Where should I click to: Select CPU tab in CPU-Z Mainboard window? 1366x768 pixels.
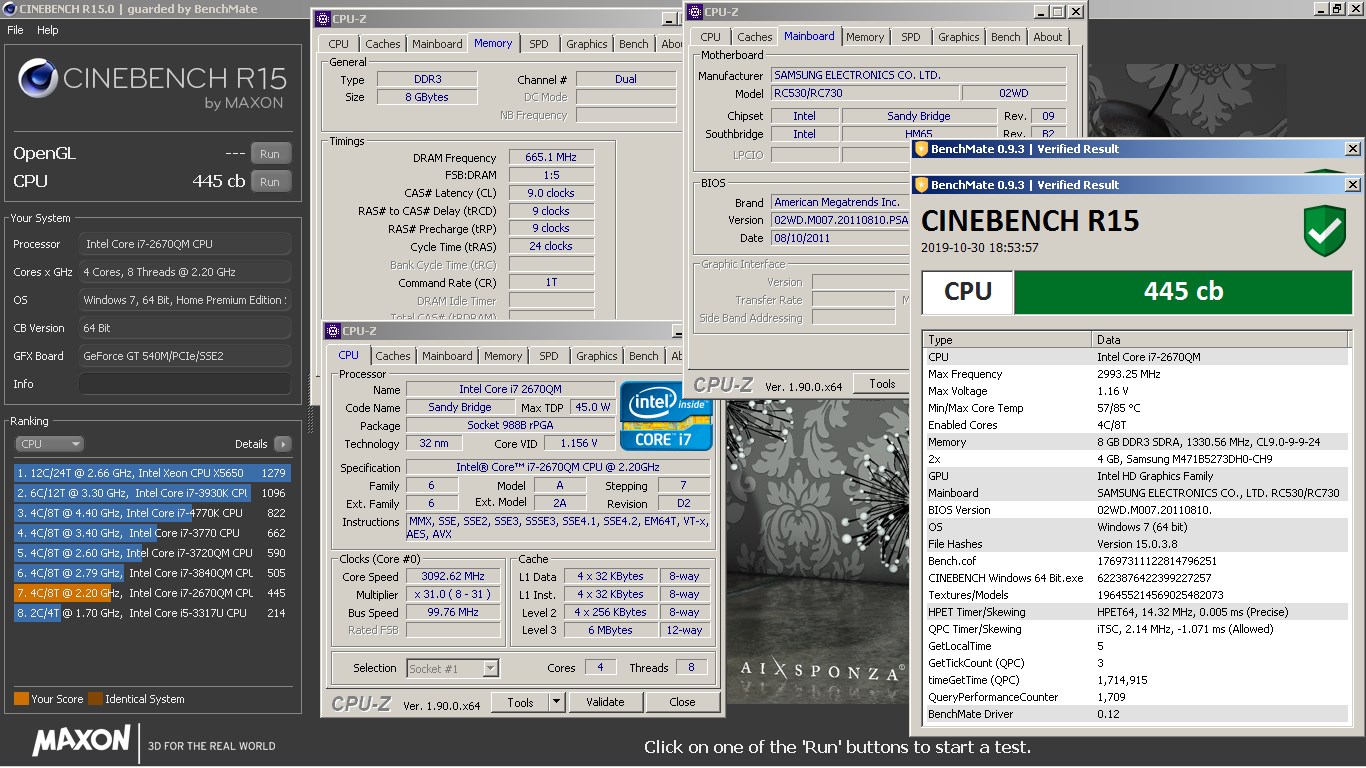[x=710, y=37]
